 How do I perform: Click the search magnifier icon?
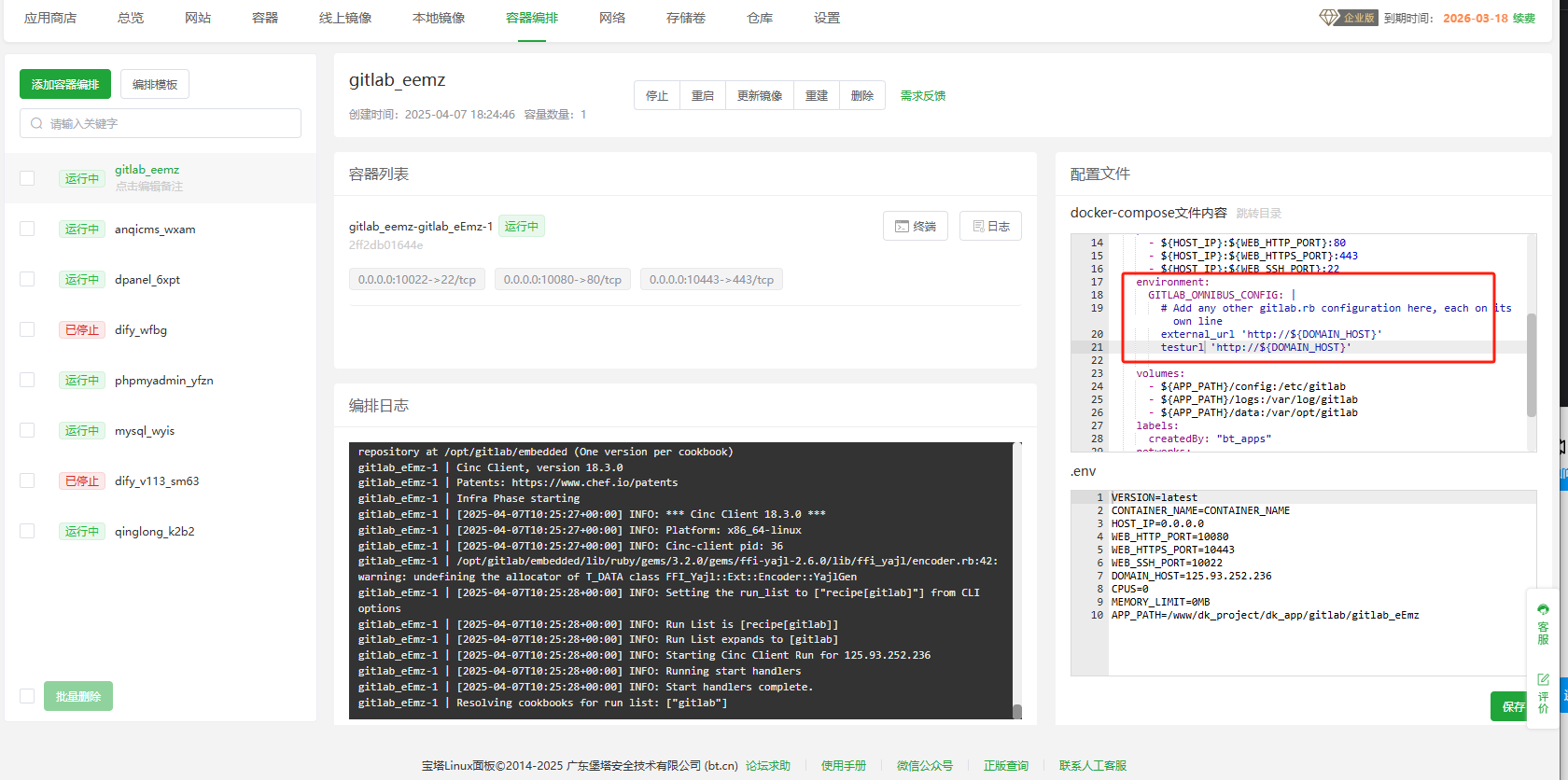click(36, 123)
